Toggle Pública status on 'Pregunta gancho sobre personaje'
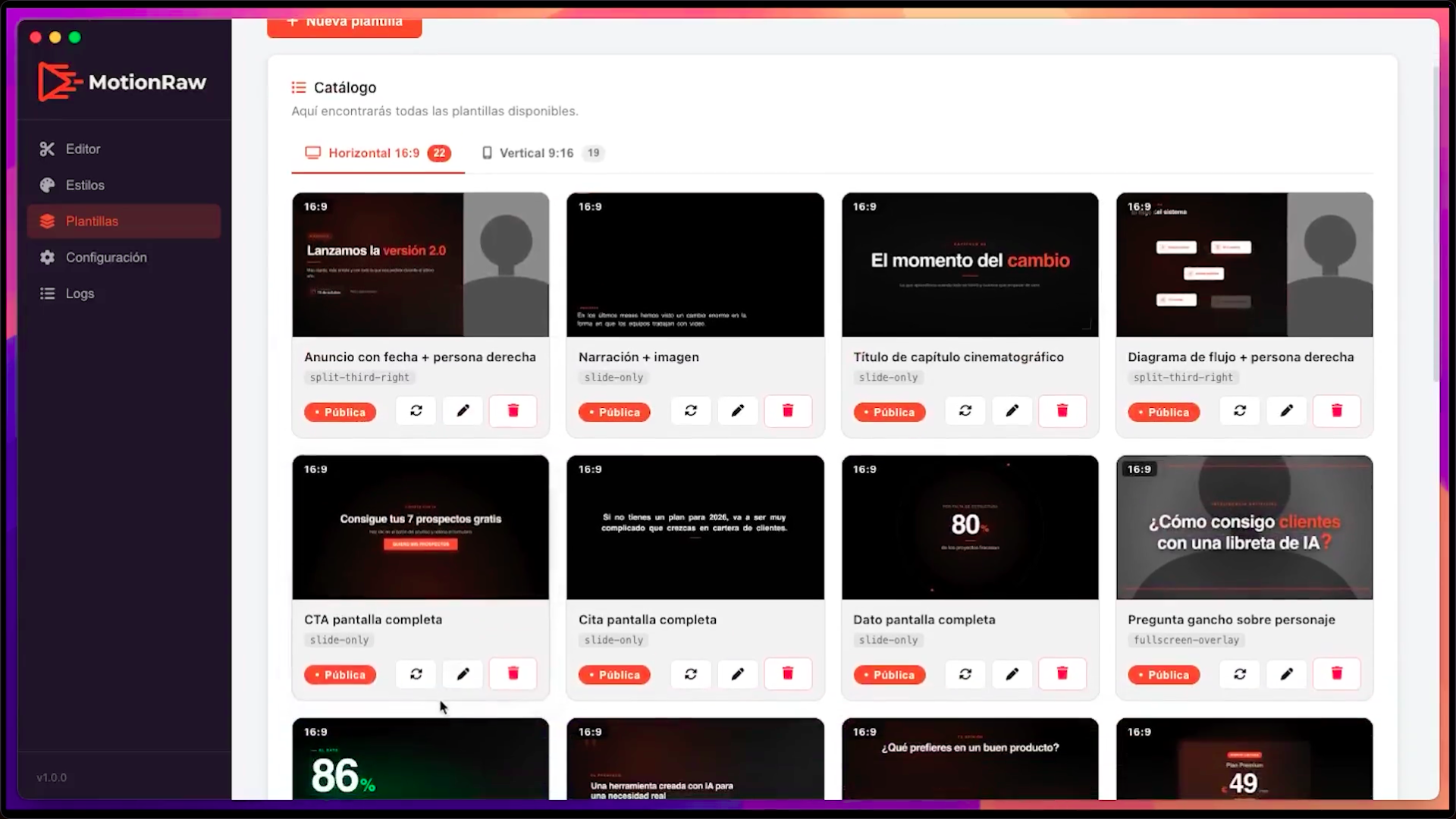Screen dimensions: 1456x819 [x=1164, y=675]
